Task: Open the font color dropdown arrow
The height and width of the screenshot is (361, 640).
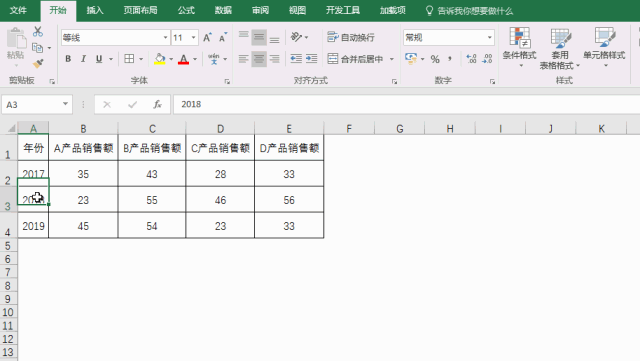Action: tap(195, 59)
